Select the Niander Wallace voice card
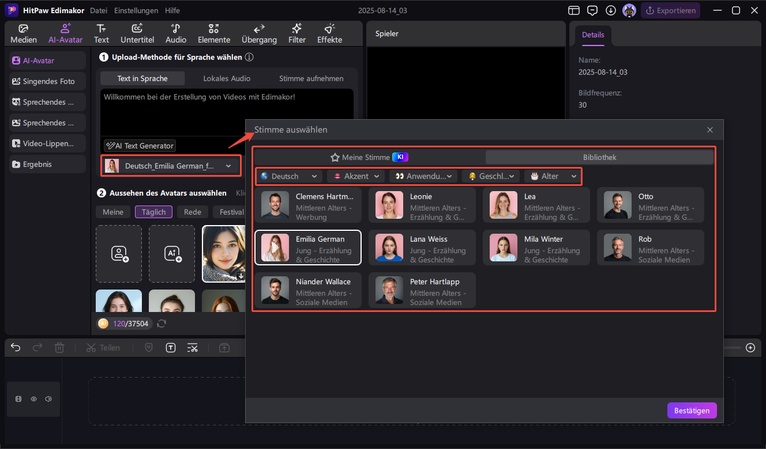Viewport: 766px width, 449px height. coord(308,290)
